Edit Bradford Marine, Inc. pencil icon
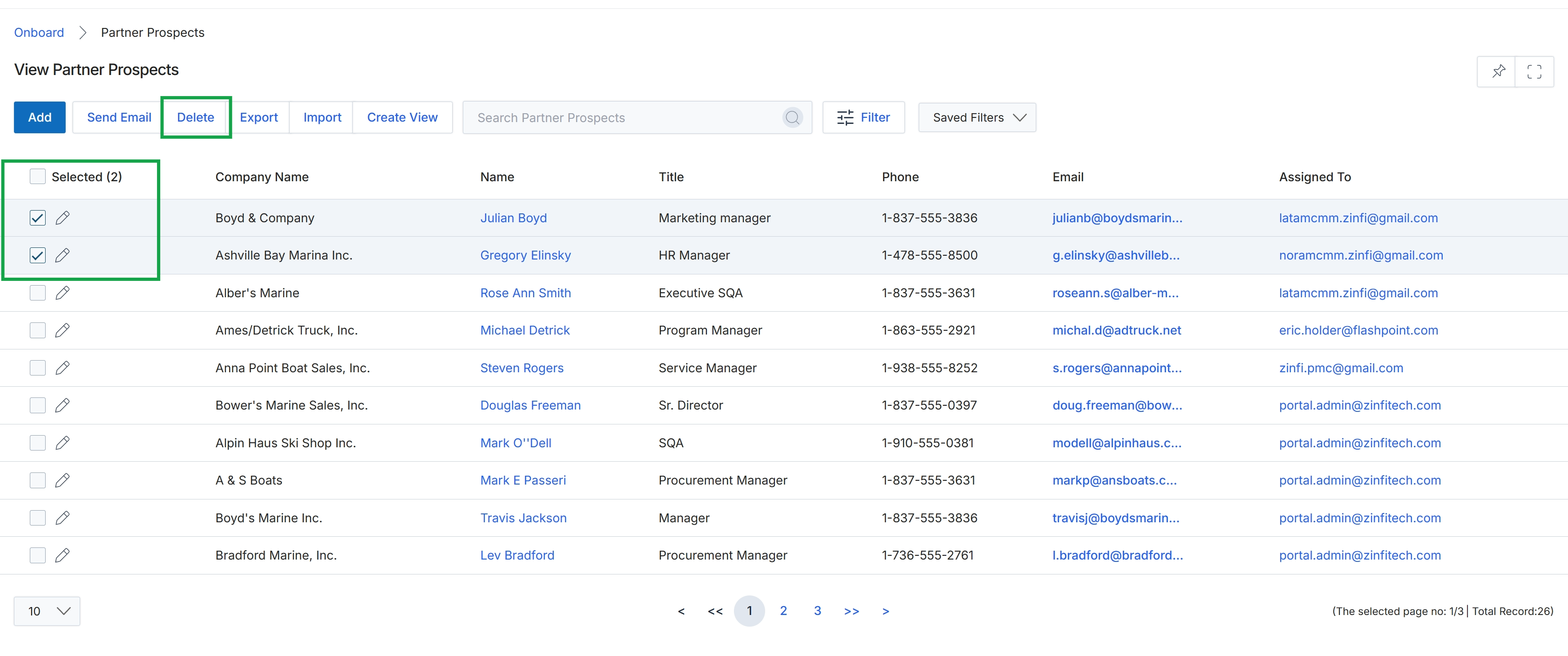Image resolution: width=1568 pixels, height=656 pixels. [x=62, y=555]
